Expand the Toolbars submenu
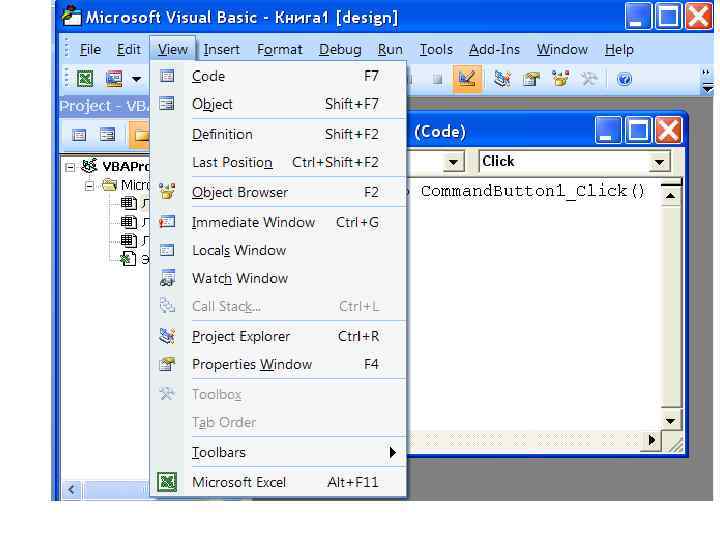The image size is (720, 540). point(279,453)
